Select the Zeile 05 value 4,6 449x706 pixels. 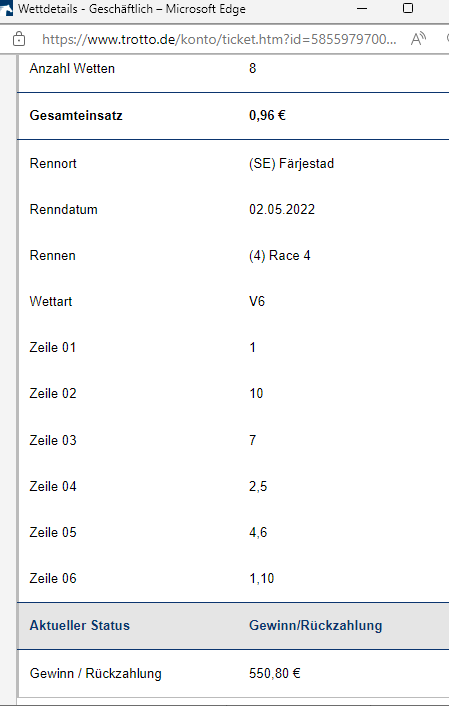coord(258,533)
